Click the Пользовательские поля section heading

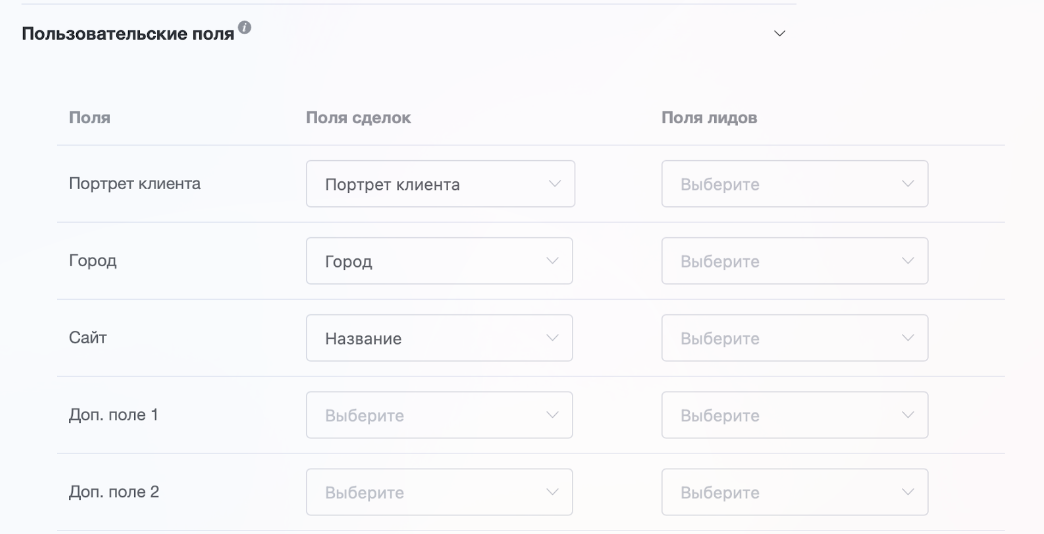[128, 34]
